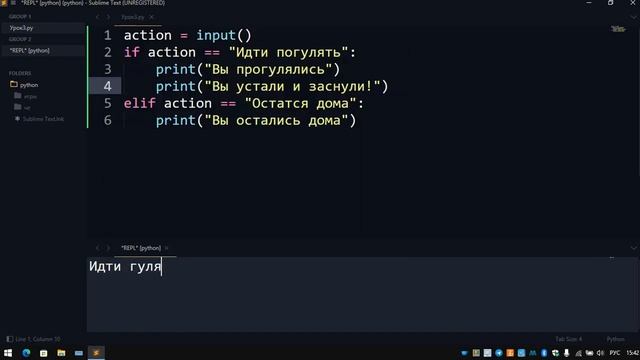Click the 'elif' keyword
The height and width of the screenshot is (360, 640).
point(140,103)
